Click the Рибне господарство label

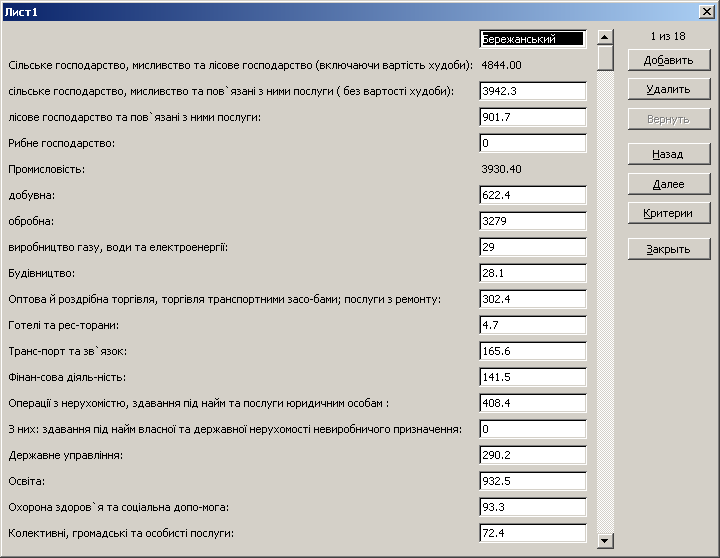coord(62,143)
